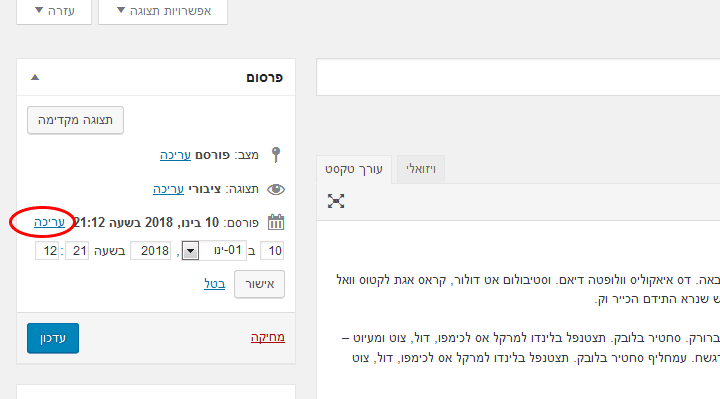720x399 pixels.
Task: Toggle the fullscreen distraction-free editor icon
Action: point(336,201)
